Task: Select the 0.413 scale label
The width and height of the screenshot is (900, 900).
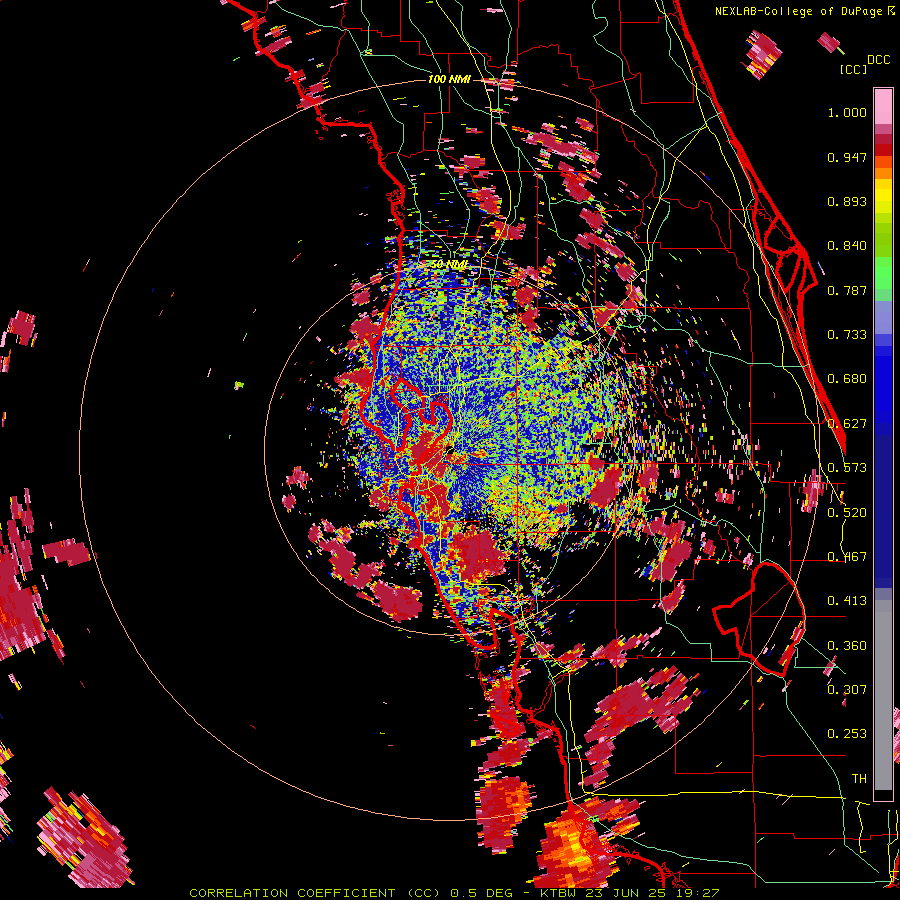Action: click(847, 601)
